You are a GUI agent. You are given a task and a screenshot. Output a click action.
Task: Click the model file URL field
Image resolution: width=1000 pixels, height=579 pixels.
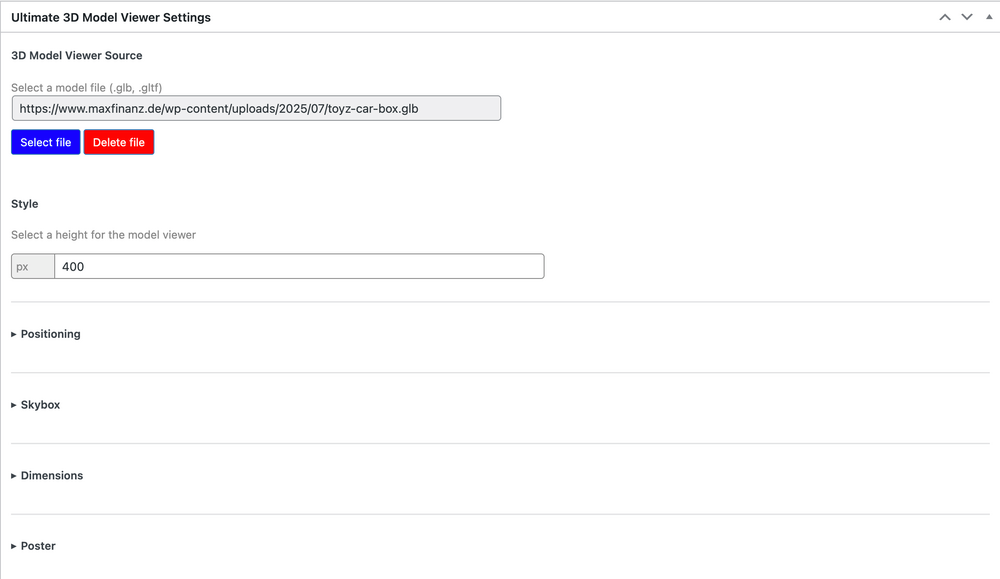tap(256, 108)
